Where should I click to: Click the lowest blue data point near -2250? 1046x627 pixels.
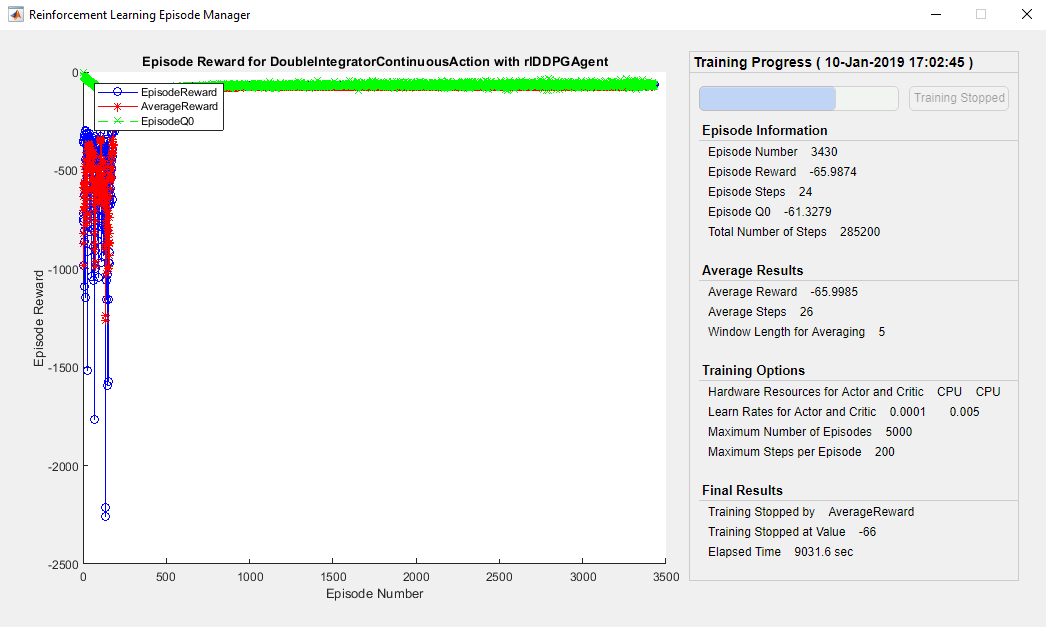[105, 516]
